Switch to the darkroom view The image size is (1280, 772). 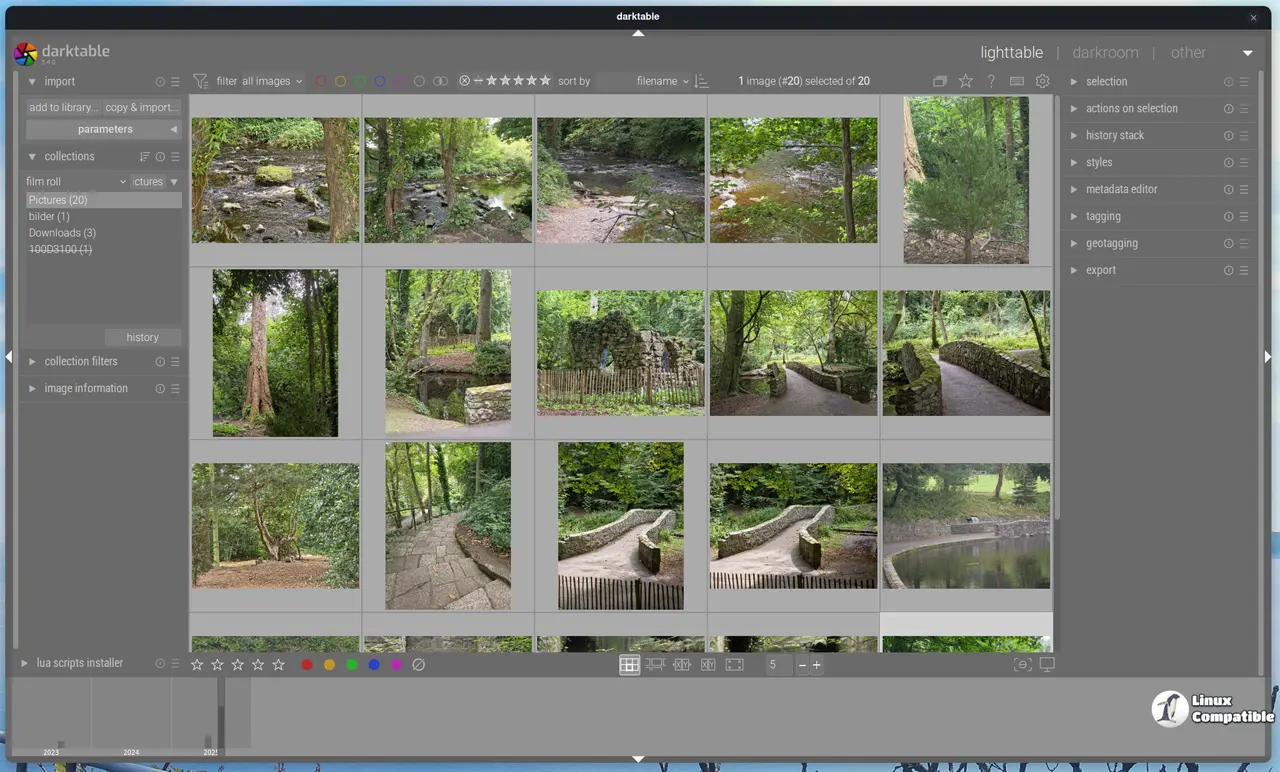click(1105, 53)
